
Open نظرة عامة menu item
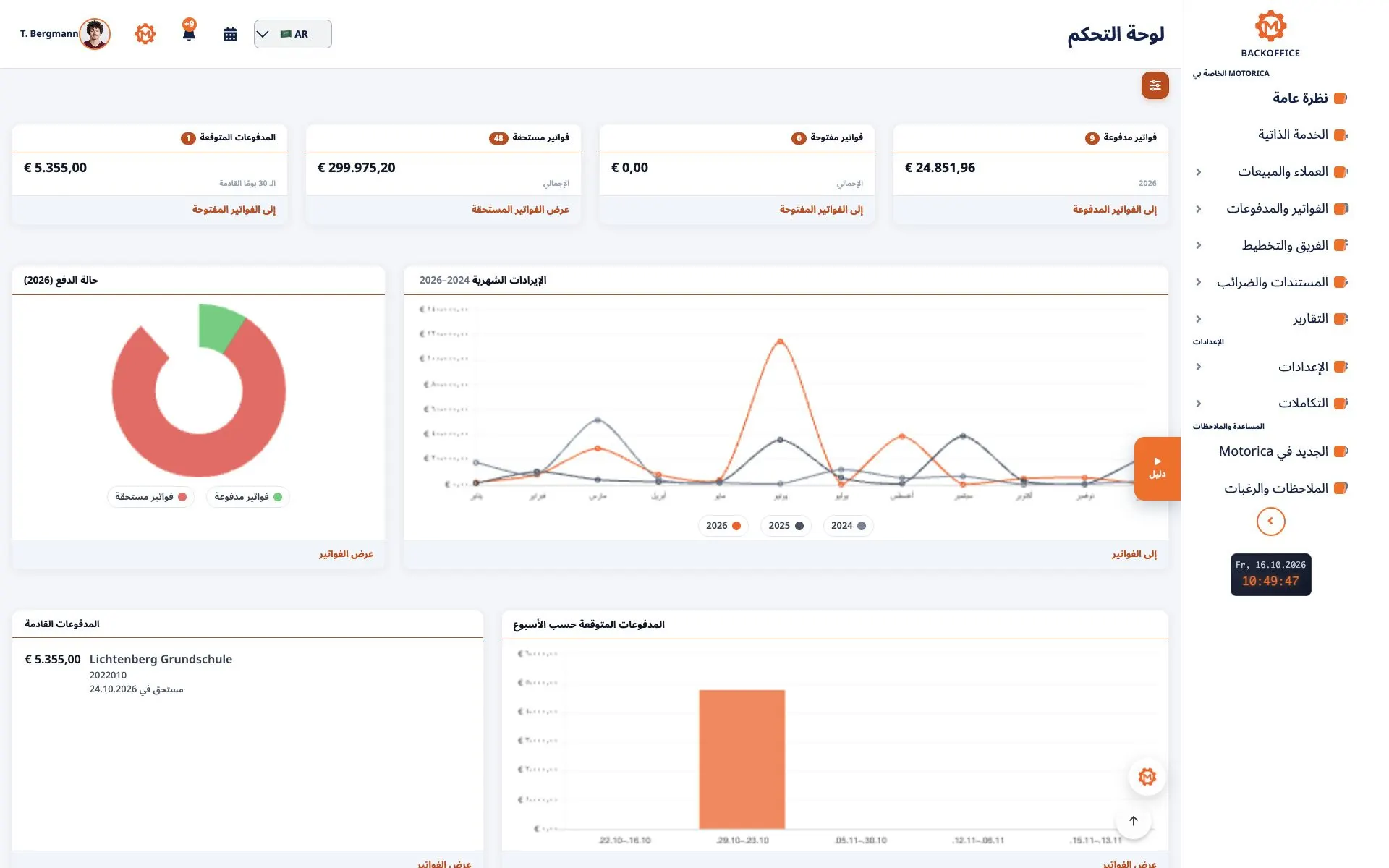click(x=1300, y=98)
